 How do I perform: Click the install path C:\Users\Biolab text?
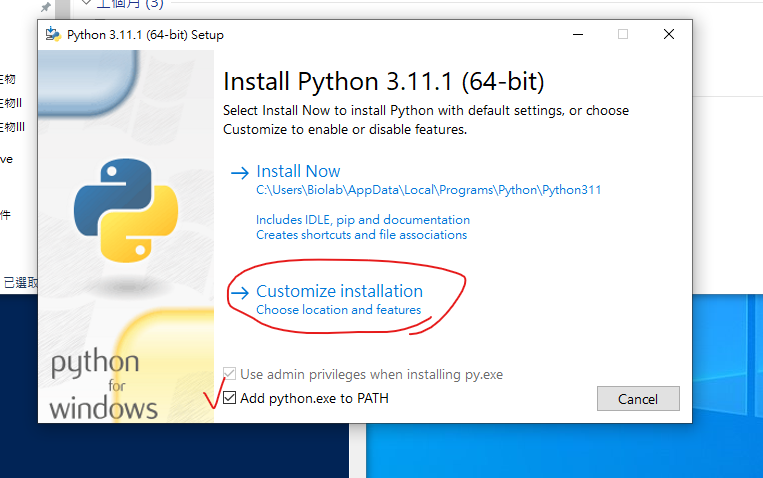coord(429,190)
